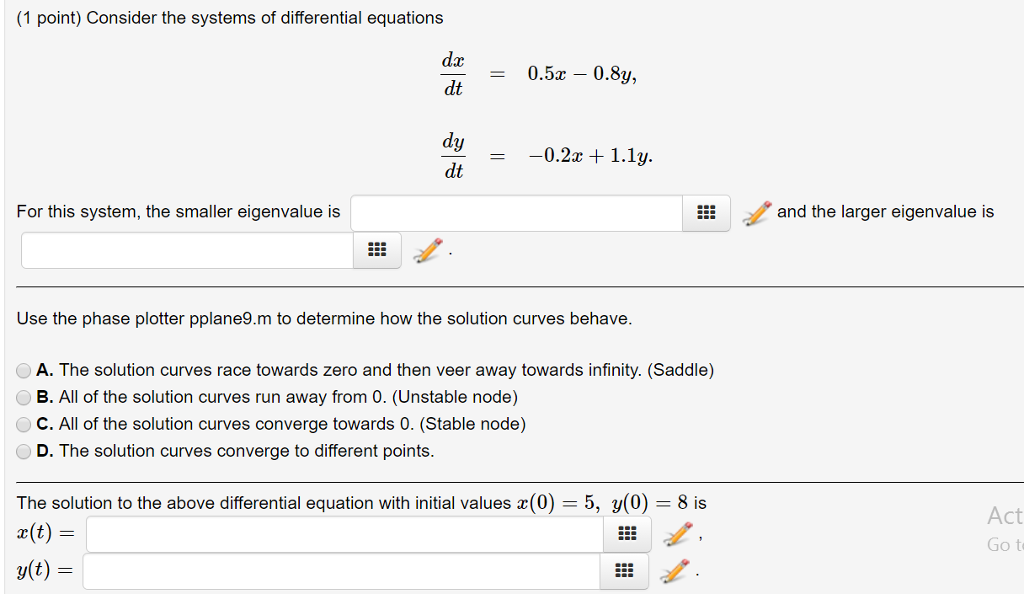Screen dimensions: 1024x594
Task: Open the math keypad next to the y(t) field
Action: (x=623, y=570)
